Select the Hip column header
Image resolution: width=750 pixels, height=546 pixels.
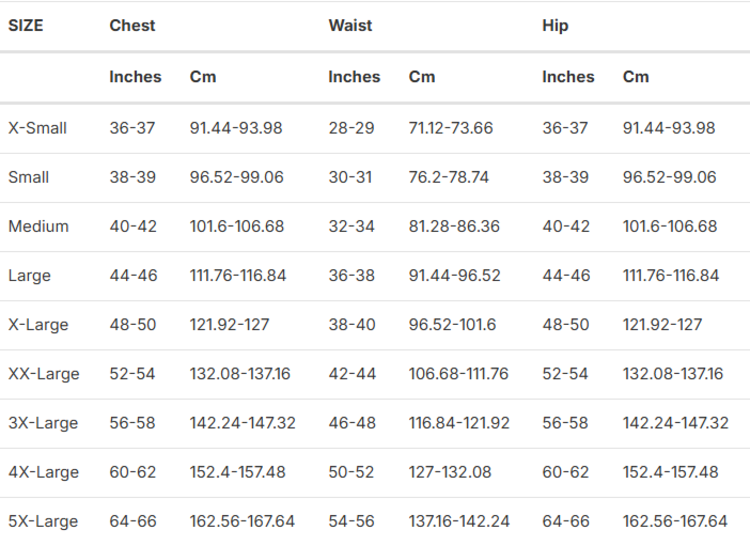[555, 26]
